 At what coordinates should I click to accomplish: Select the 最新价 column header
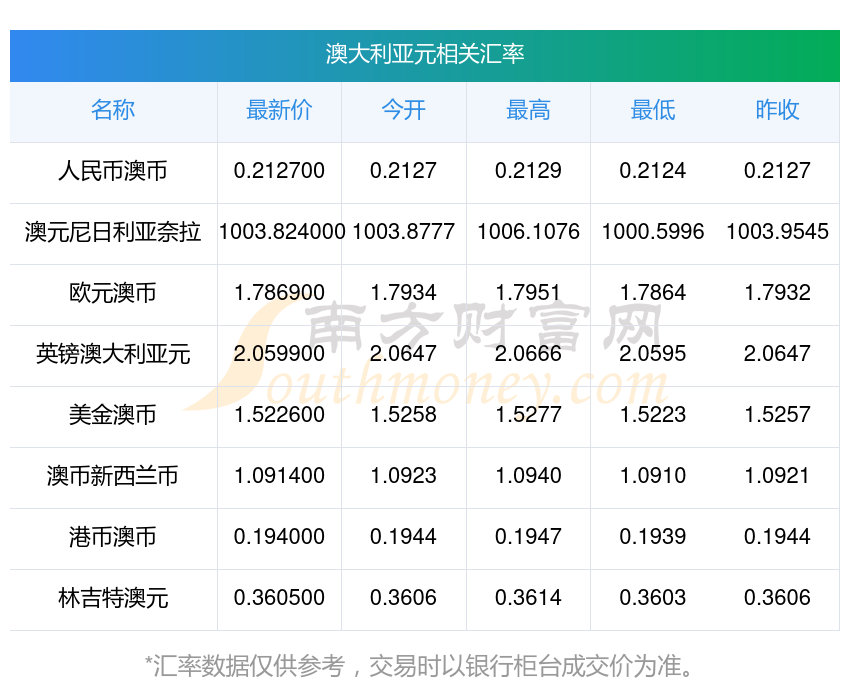click(279, 110)
